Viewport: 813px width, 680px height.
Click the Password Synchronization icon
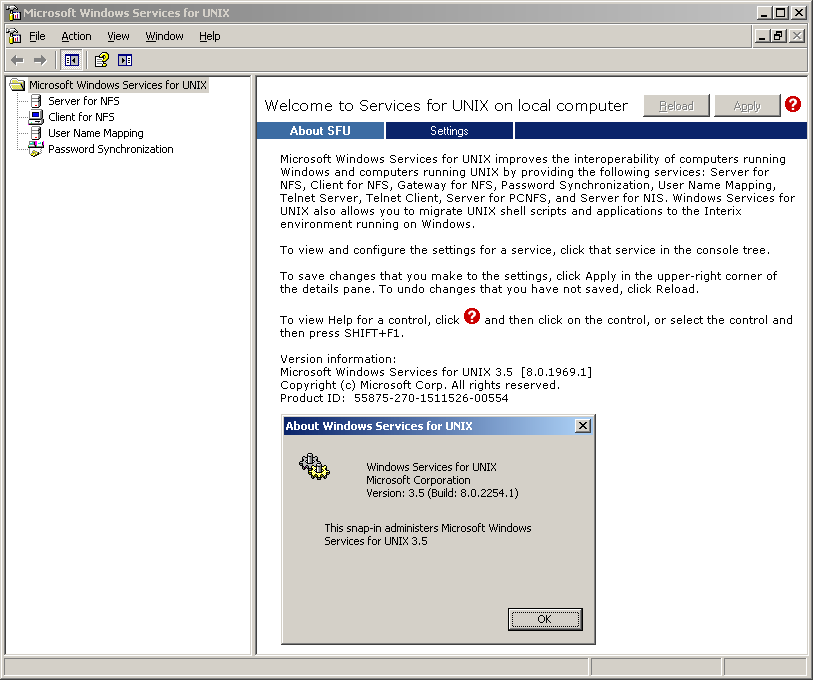tap(36, 149)
